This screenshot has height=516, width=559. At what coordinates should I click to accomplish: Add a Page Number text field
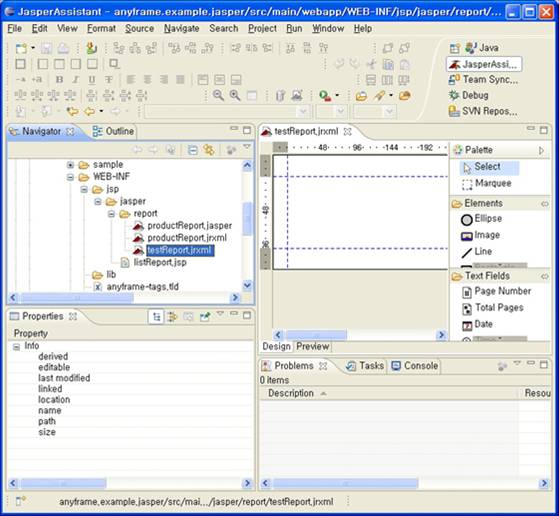tap(496, 292)
